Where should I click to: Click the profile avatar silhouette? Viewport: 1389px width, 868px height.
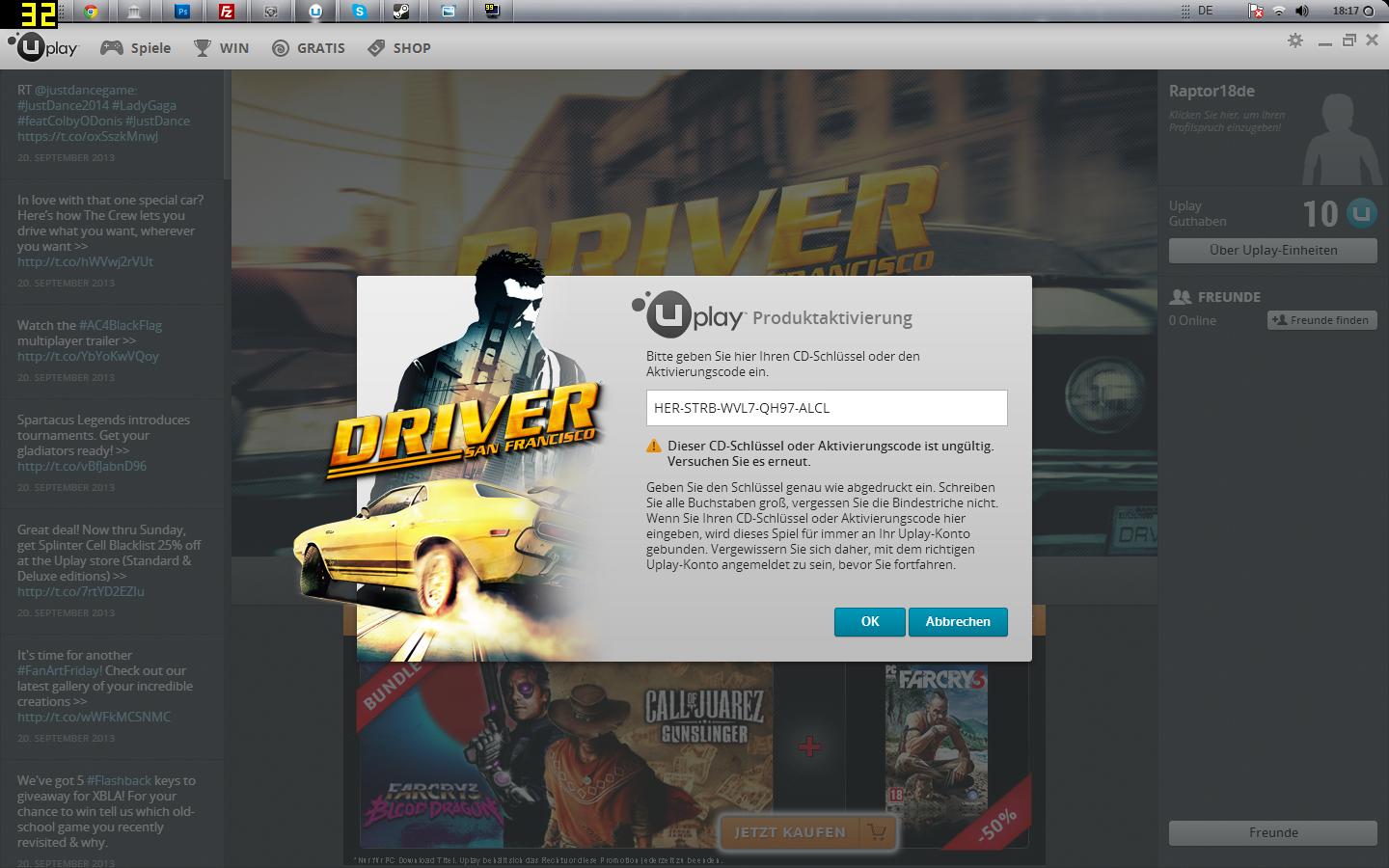[x=1341, y=138]
